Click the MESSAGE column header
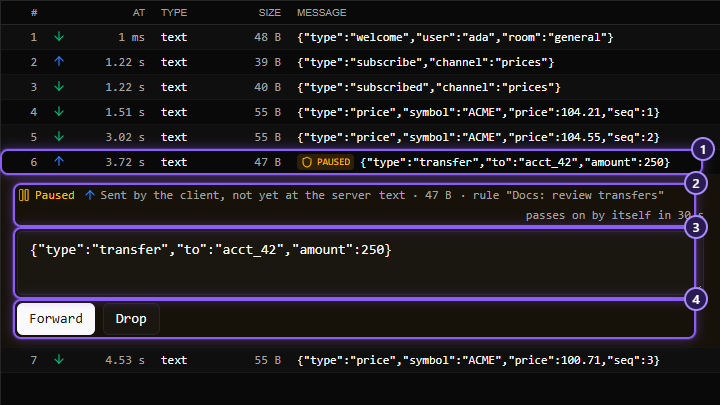This screenshot has height=405, width=720. point(321,13)
